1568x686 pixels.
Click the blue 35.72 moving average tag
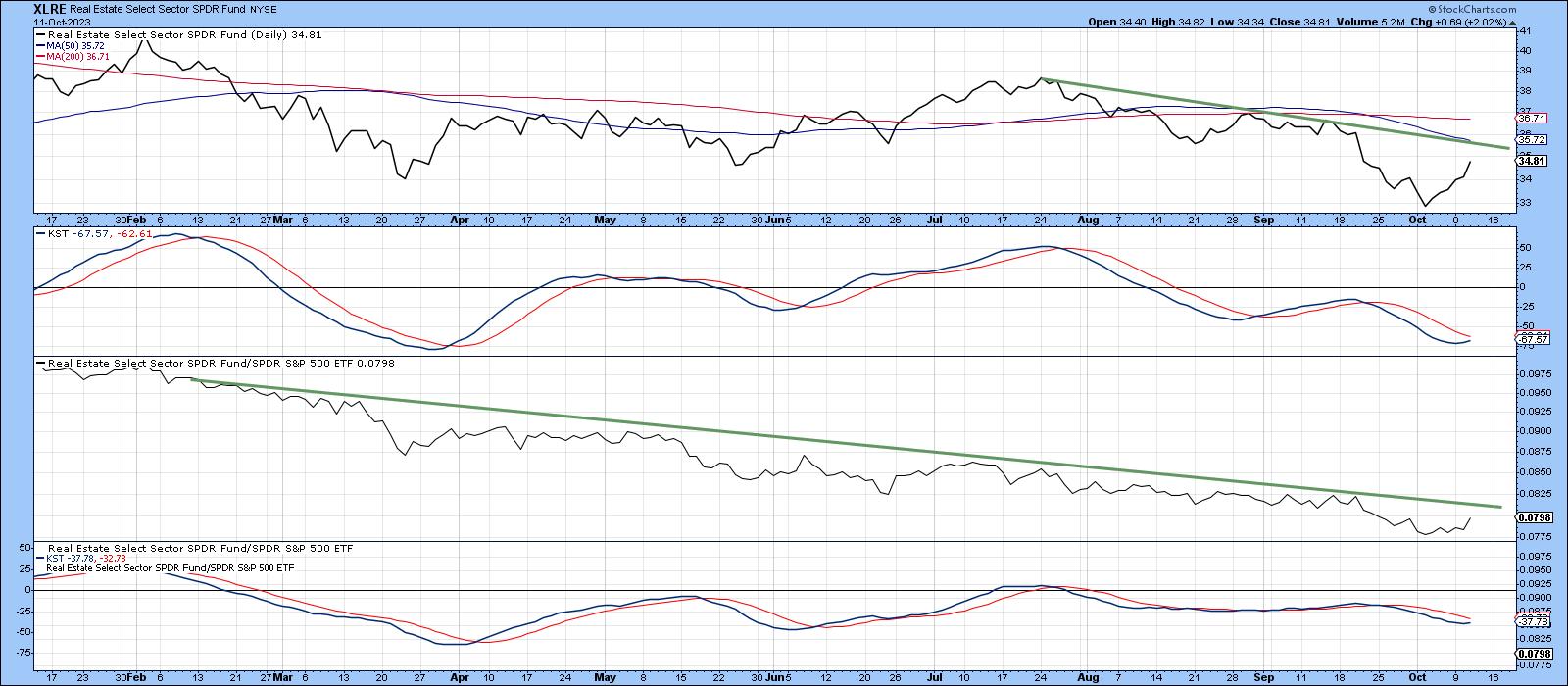[1532, 140]
